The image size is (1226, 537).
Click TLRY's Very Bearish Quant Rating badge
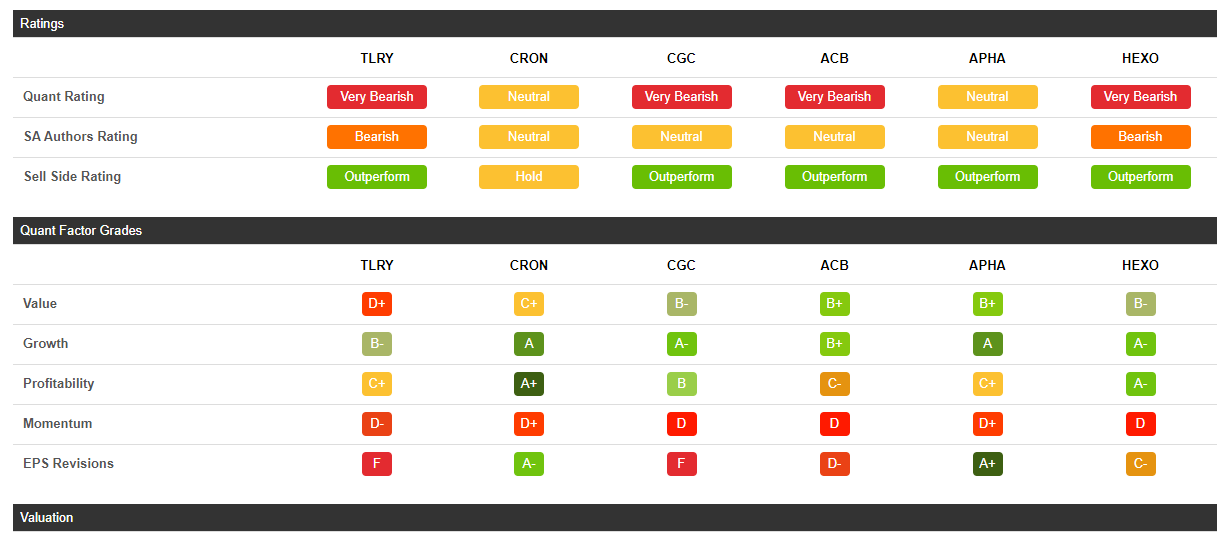pyautogui.click(x=376, y=97)
